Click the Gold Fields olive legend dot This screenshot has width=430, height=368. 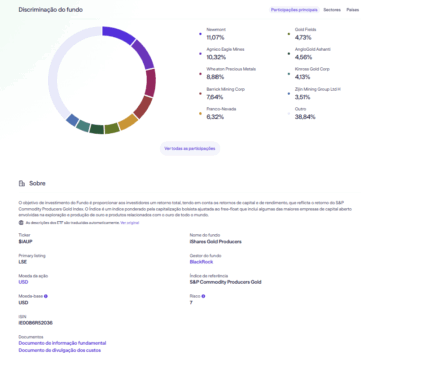(x=289, y=34)
